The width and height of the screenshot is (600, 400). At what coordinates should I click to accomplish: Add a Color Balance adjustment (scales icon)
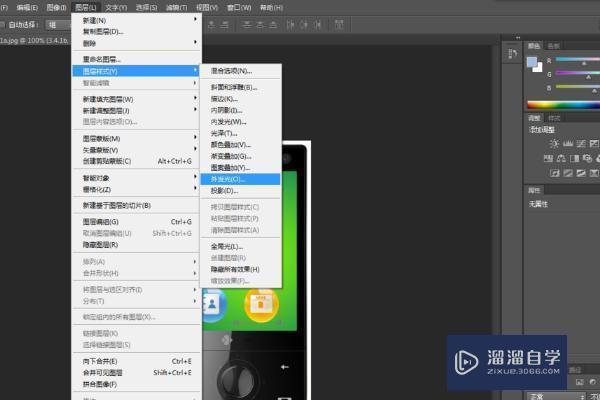tap(561, 158)
